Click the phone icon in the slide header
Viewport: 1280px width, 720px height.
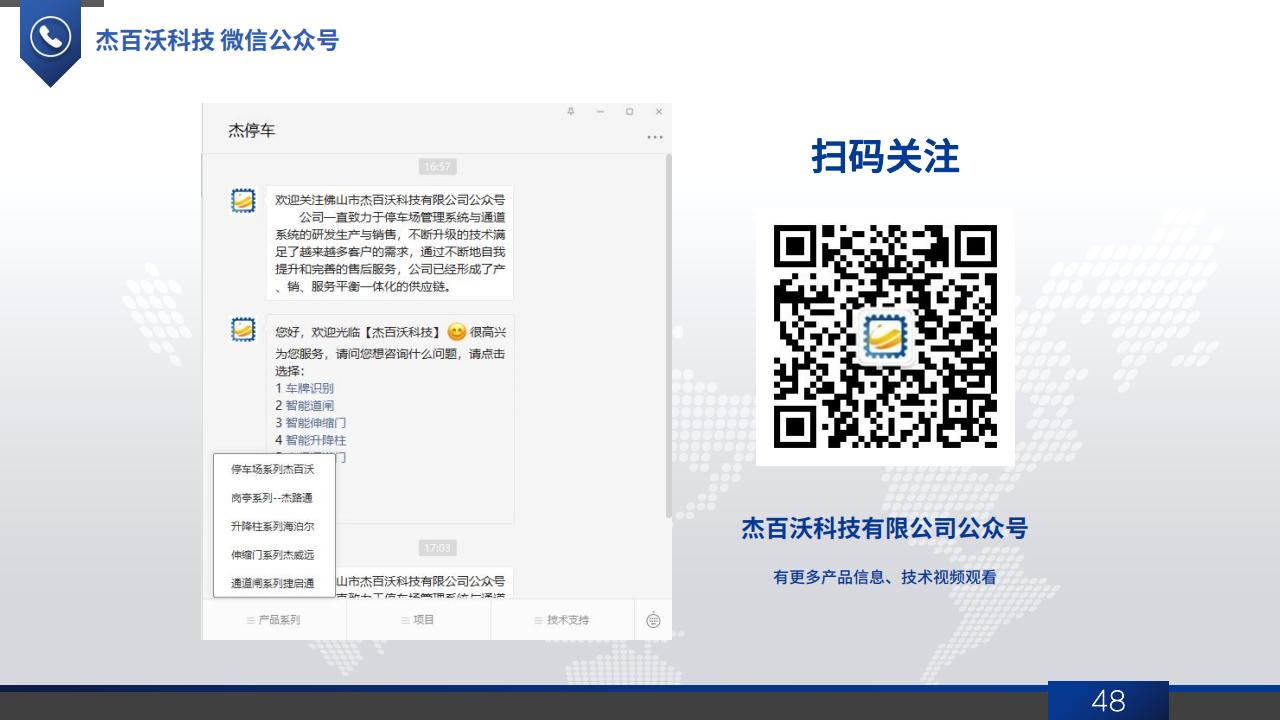(x=50, y=38)
